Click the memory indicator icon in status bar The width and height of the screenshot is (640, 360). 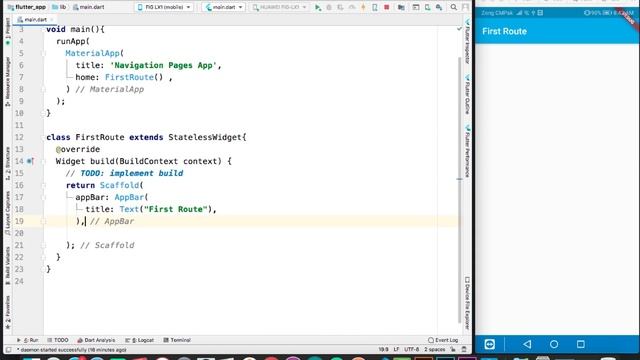click(x=464, y=349)
